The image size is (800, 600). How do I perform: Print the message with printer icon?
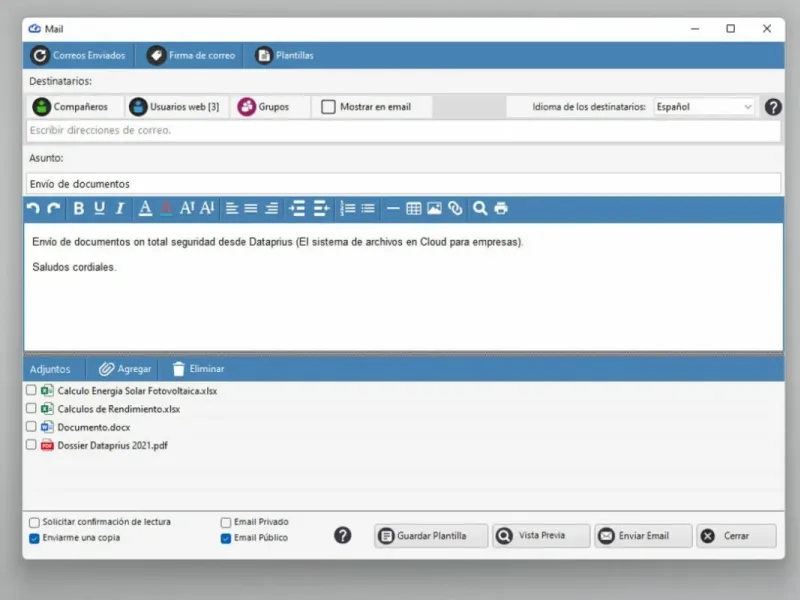[501, 208]
